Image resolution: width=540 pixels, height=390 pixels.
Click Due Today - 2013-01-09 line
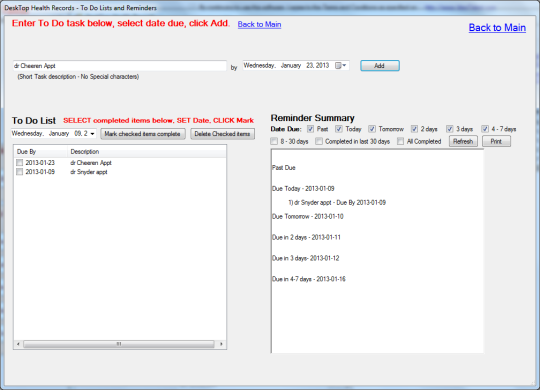(x=303, y=188)
